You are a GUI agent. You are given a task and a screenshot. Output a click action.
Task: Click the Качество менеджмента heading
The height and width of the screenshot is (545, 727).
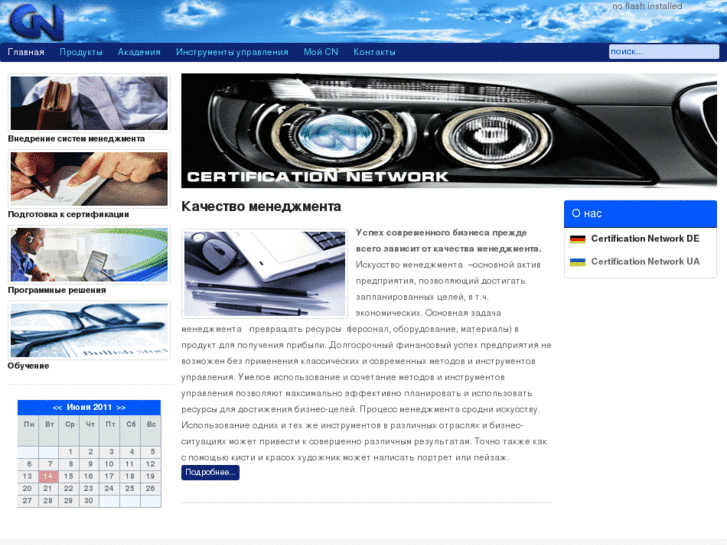point(261,206)
